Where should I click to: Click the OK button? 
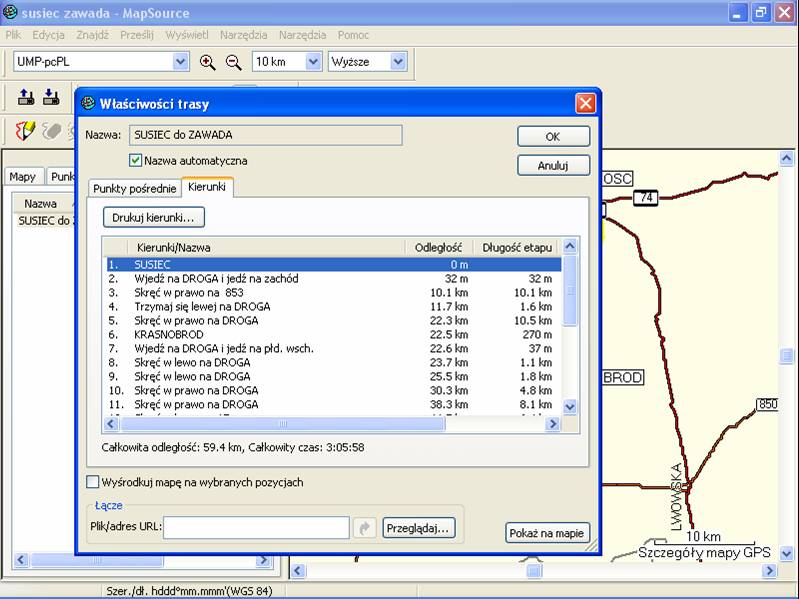pyautogui.click(x=553, y=137)
